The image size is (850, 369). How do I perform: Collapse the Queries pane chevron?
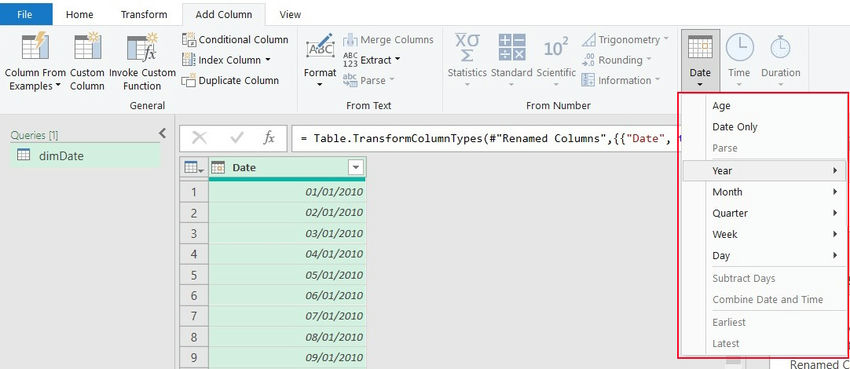pos(162,133)
